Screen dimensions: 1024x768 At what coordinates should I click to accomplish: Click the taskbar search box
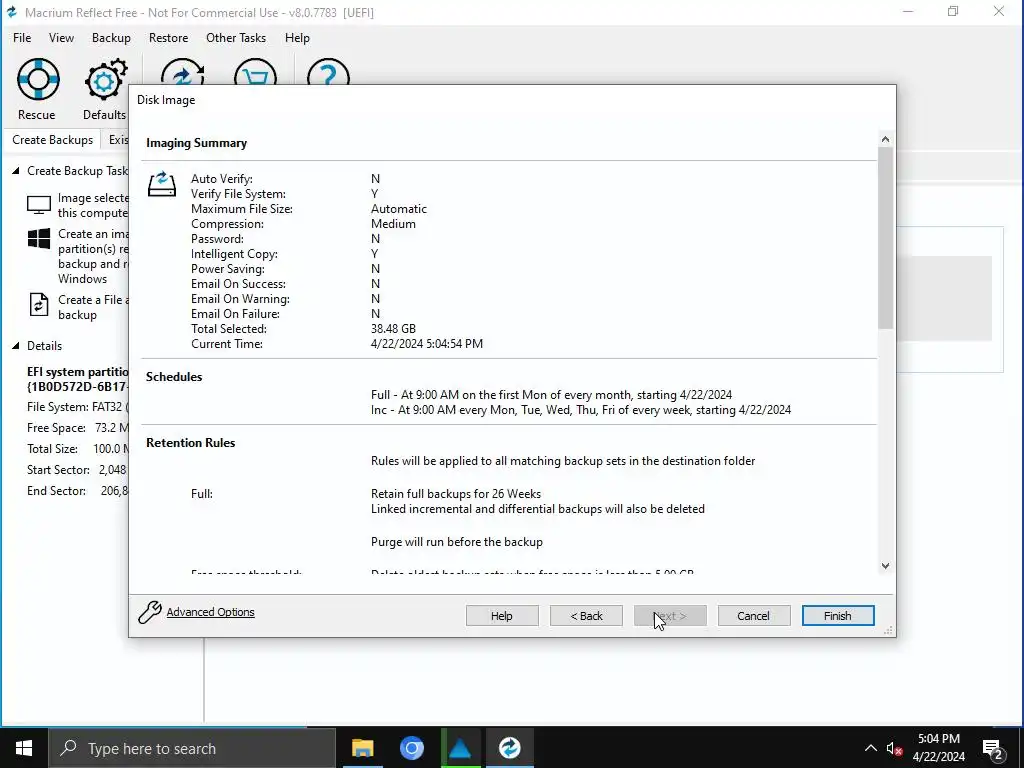(192, 748)
